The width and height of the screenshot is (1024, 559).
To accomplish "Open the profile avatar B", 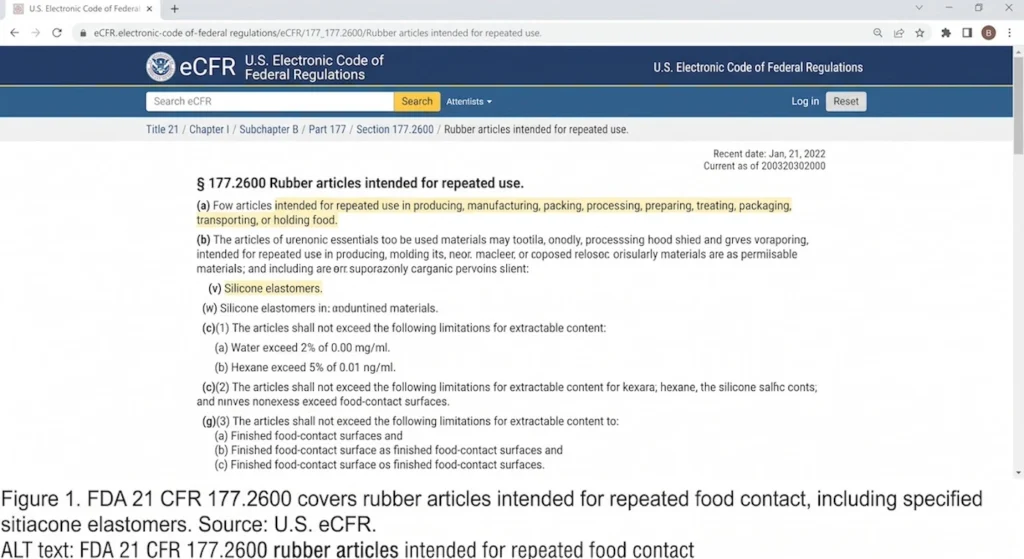I will 988,33.
